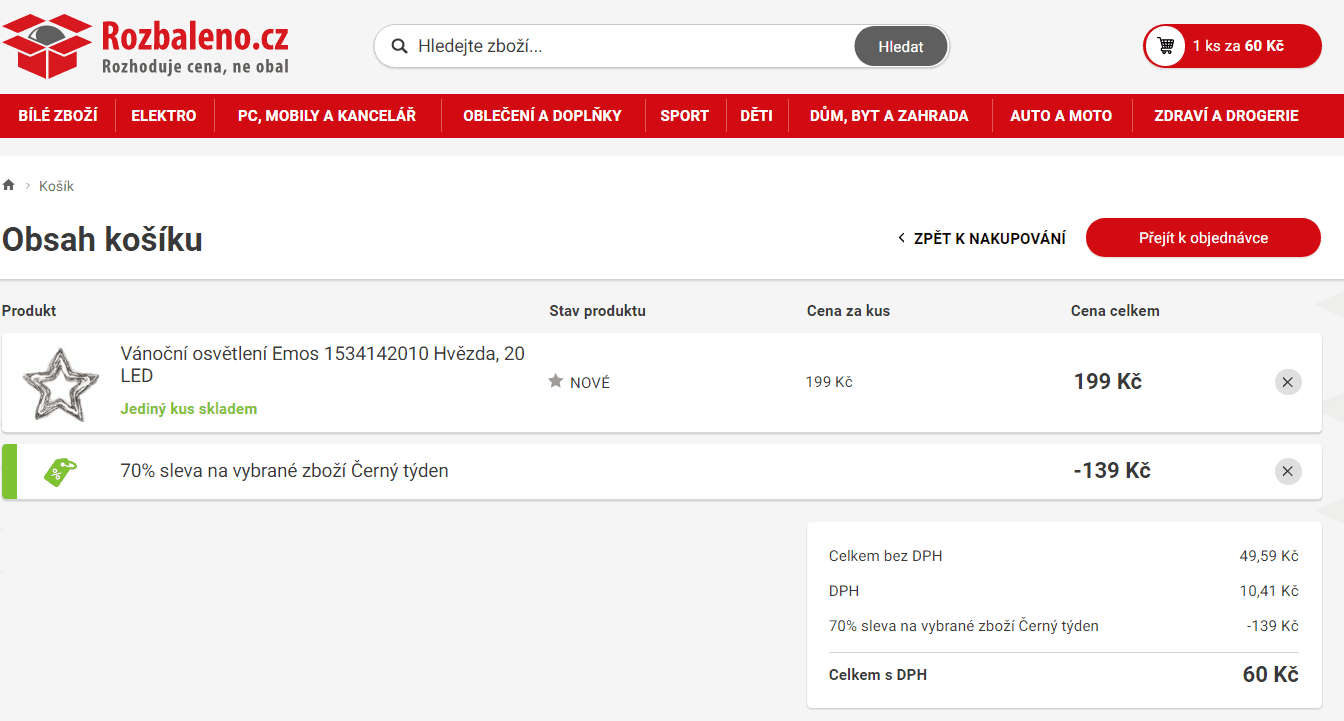The height and width of the screenshot is (721, 1344).
Task: Open the Elektro menu category
Action: click(164, 115)
